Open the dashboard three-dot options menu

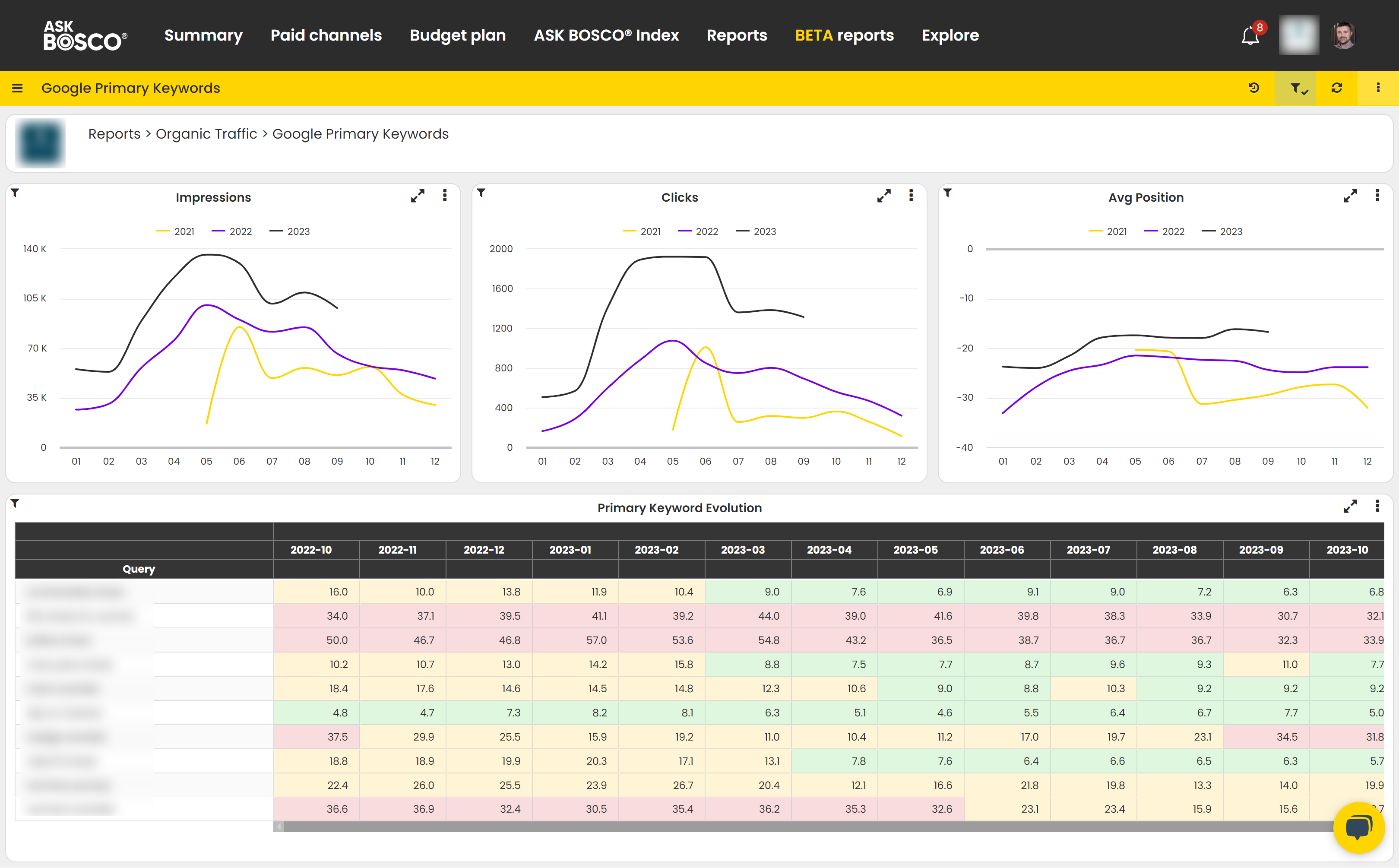point(1378,88)
